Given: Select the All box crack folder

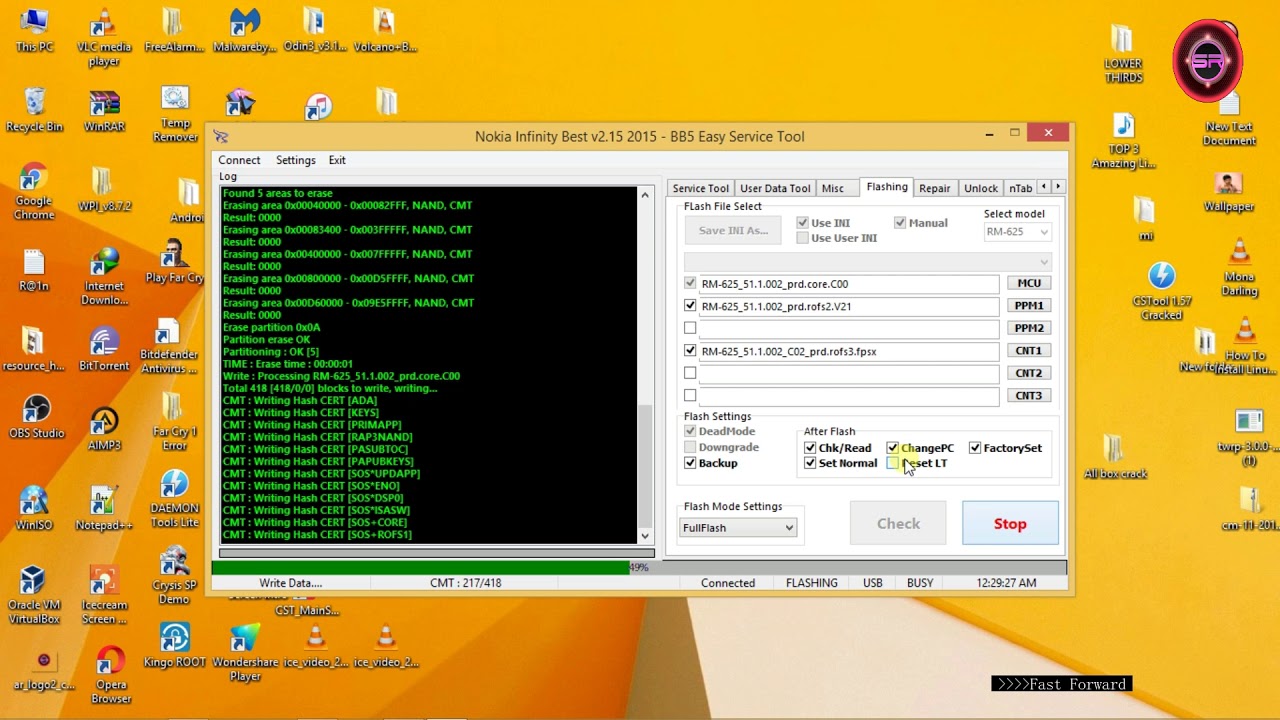Looking at the screenshot, I should (x=1115, y=456).
